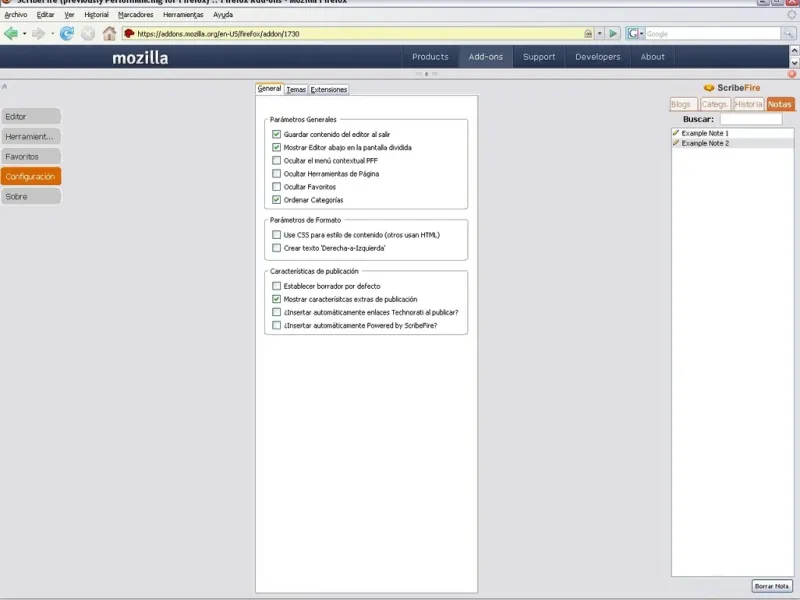800x600 pixels.
Task: Click the Favoritos sidebar button
Action: pyautogui.click(x=31, y=156)
